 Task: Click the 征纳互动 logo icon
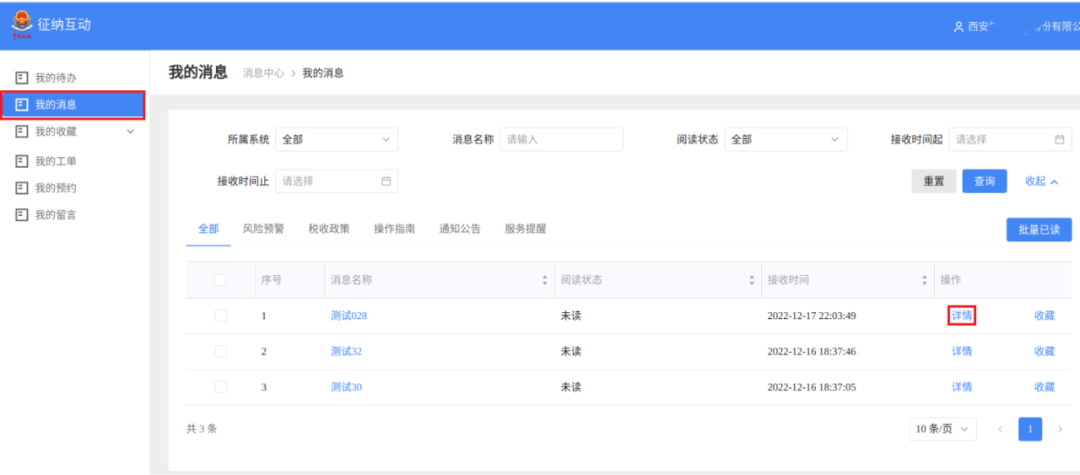(22, 24)
